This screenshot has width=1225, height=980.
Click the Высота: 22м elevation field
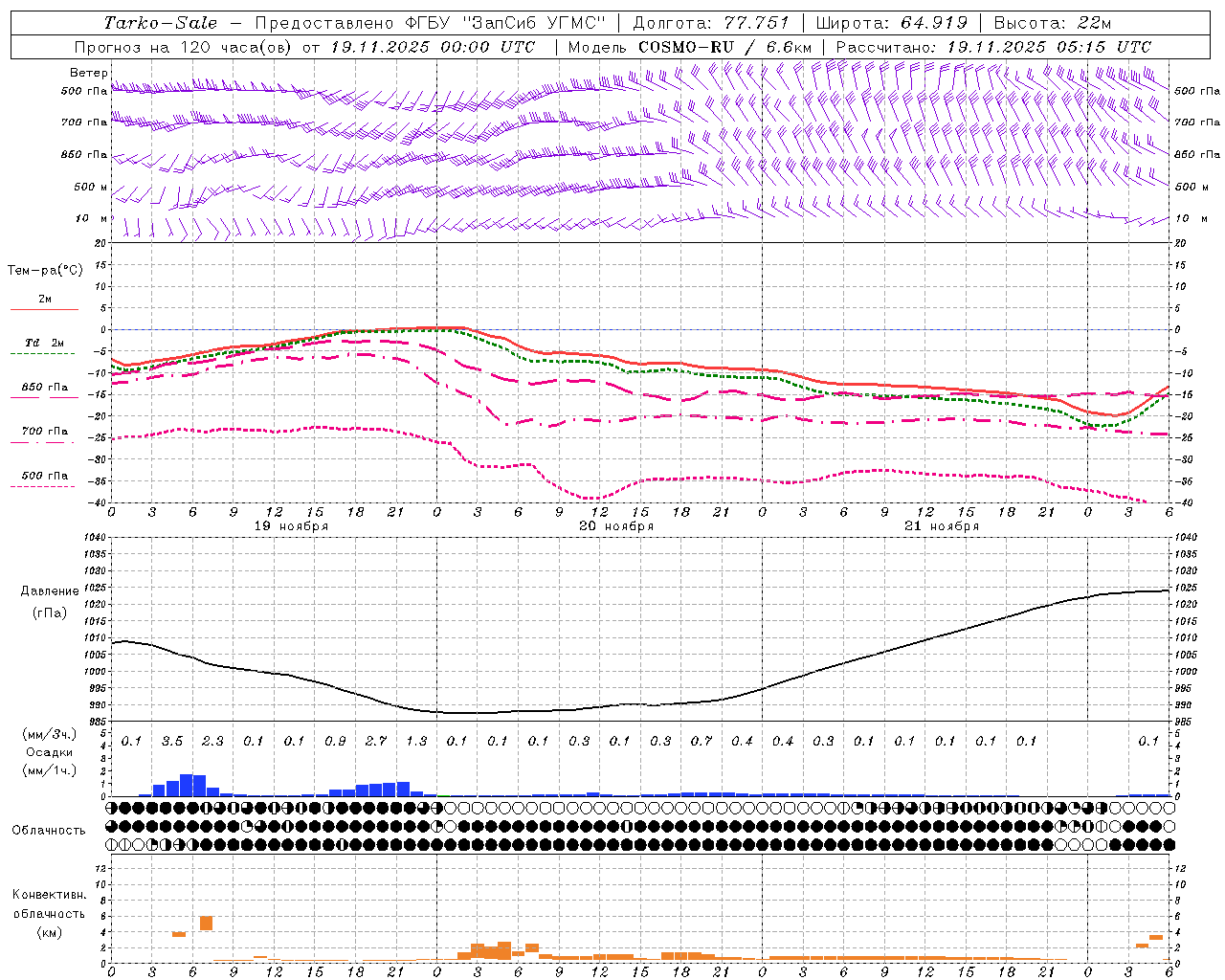point(1053,23)
